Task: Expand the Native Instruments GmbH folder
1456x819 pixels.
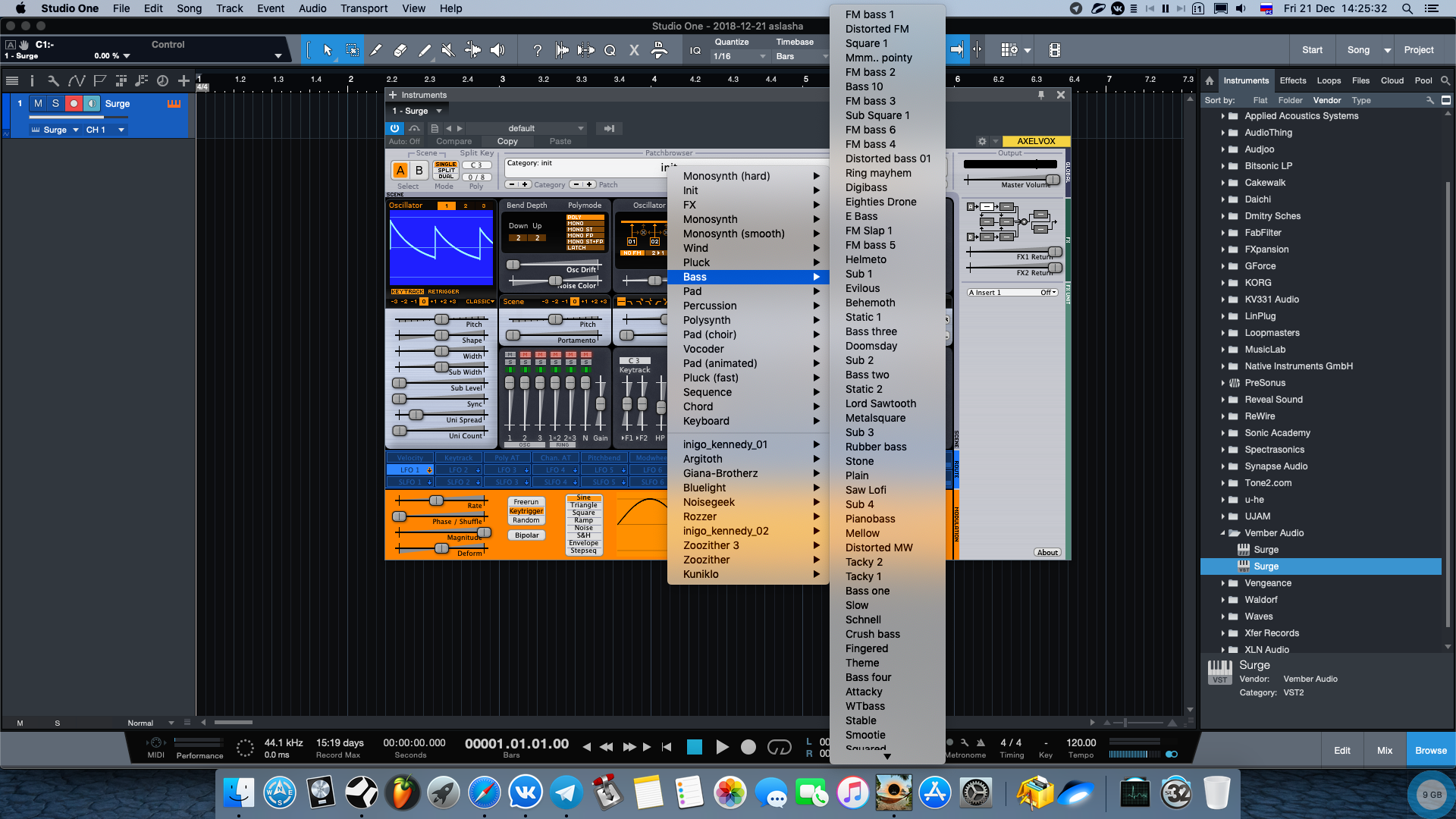Action: pyautogui.click(x=1222, y=366)
